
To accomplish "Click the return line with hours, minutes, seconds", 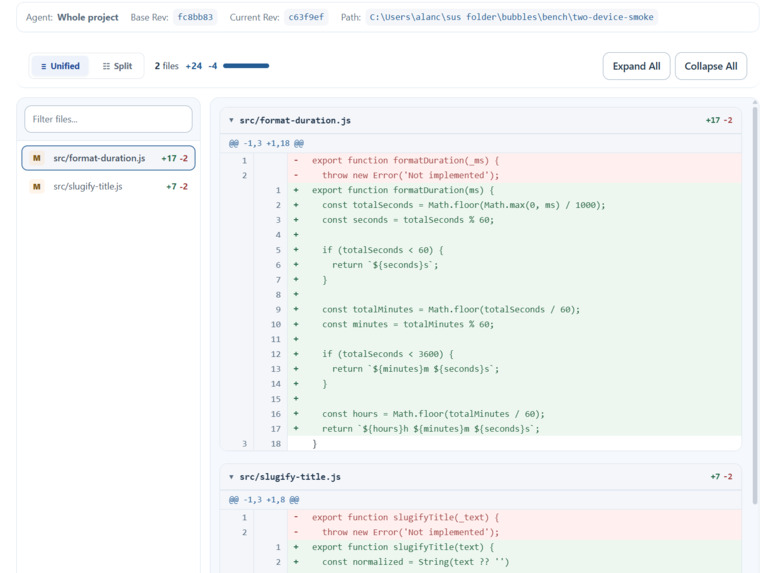I will (481, 429).
